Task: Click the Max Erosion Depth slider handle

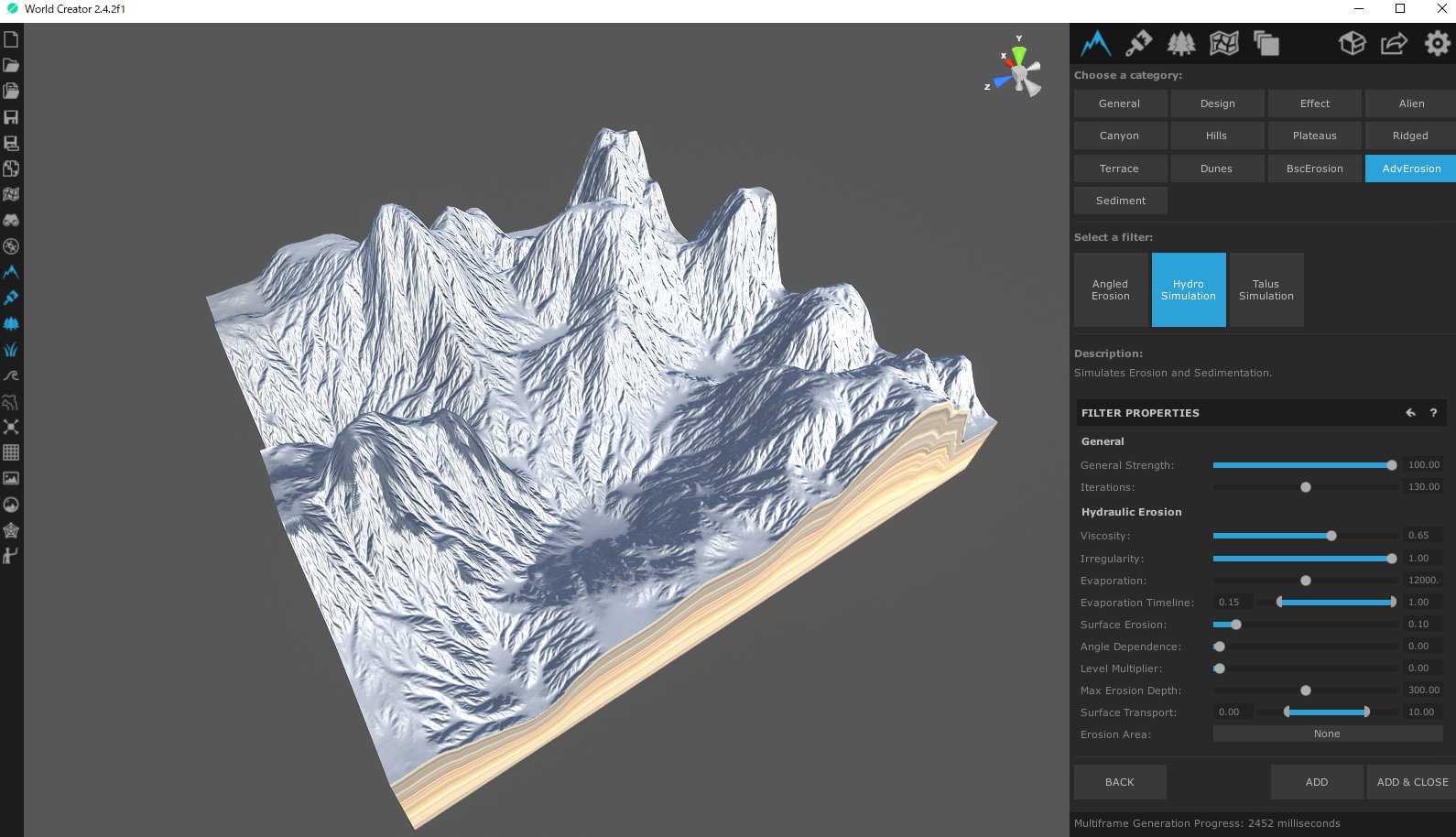Action: pyautogui.click(x=1306, y=690)
